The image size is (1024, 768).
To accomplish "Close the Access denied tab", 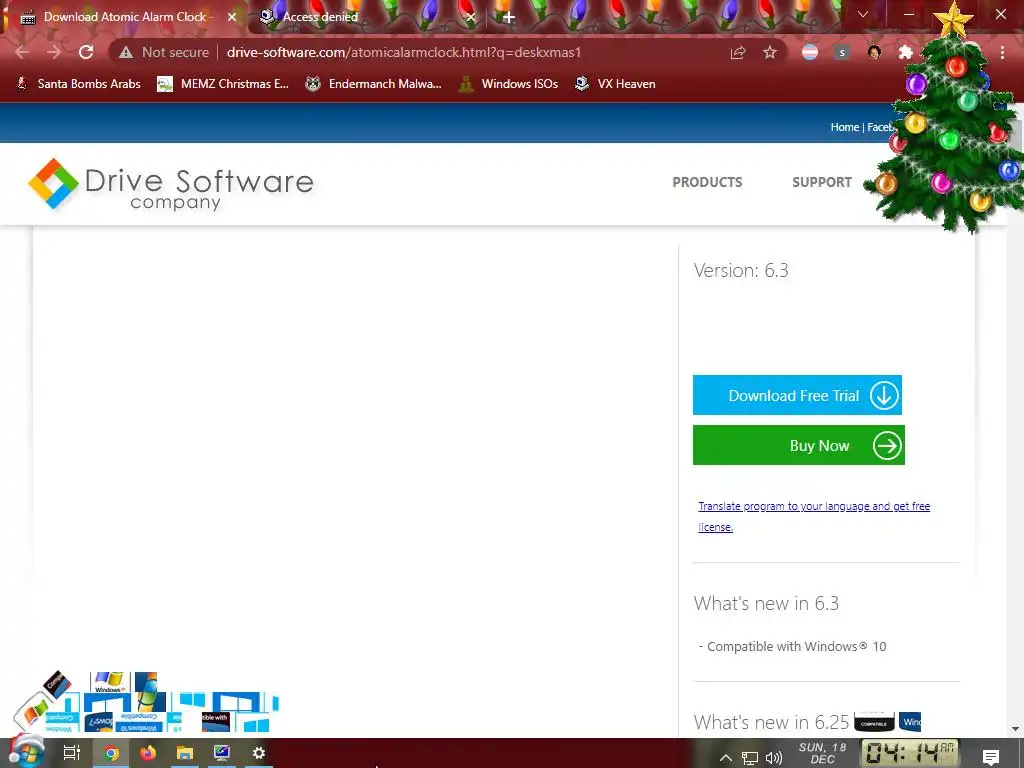I will point(470,17).
